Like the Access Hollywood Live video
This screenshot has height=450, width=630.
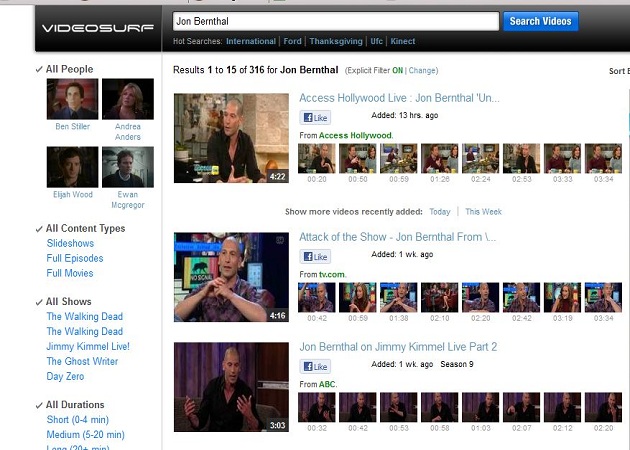[316, 118]
